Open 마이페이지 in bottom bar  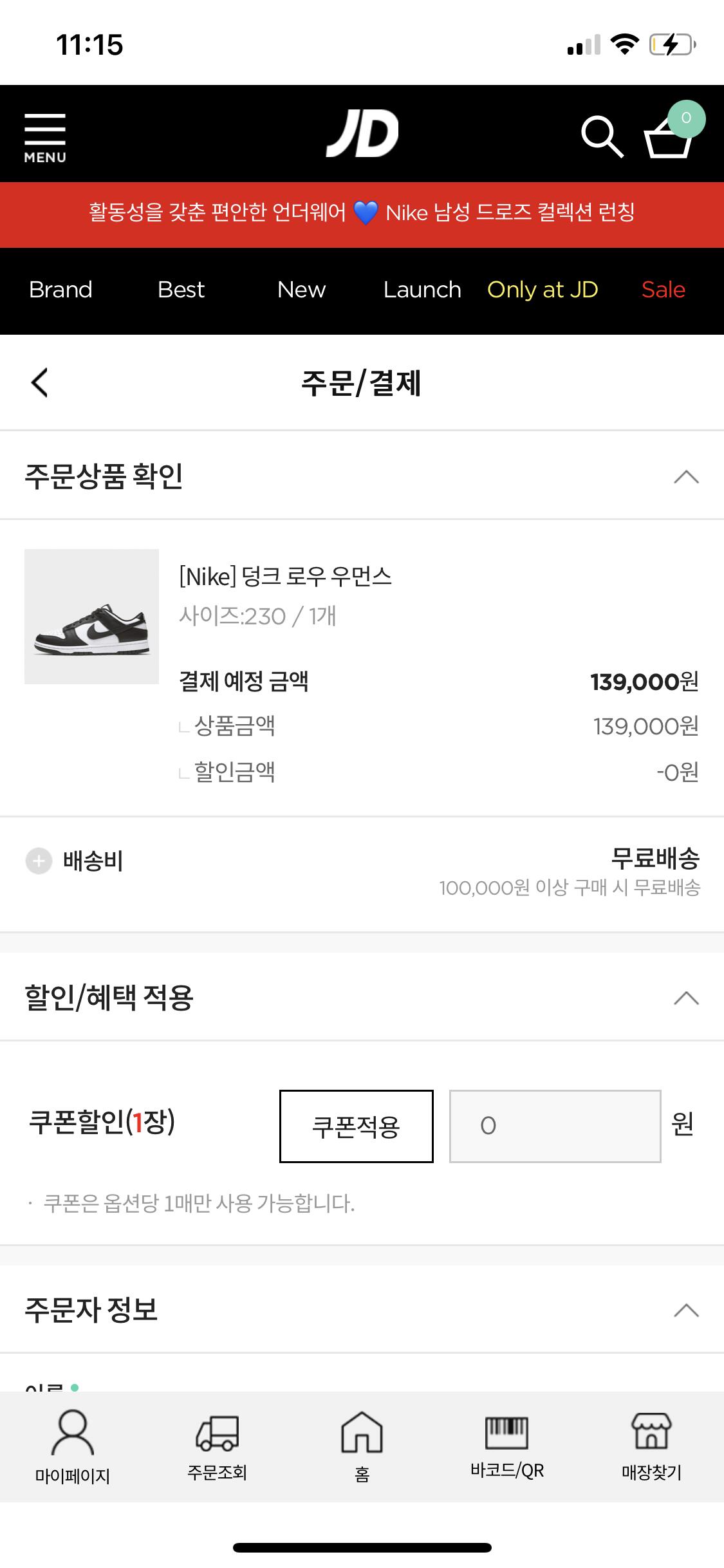click(73, 1444)
